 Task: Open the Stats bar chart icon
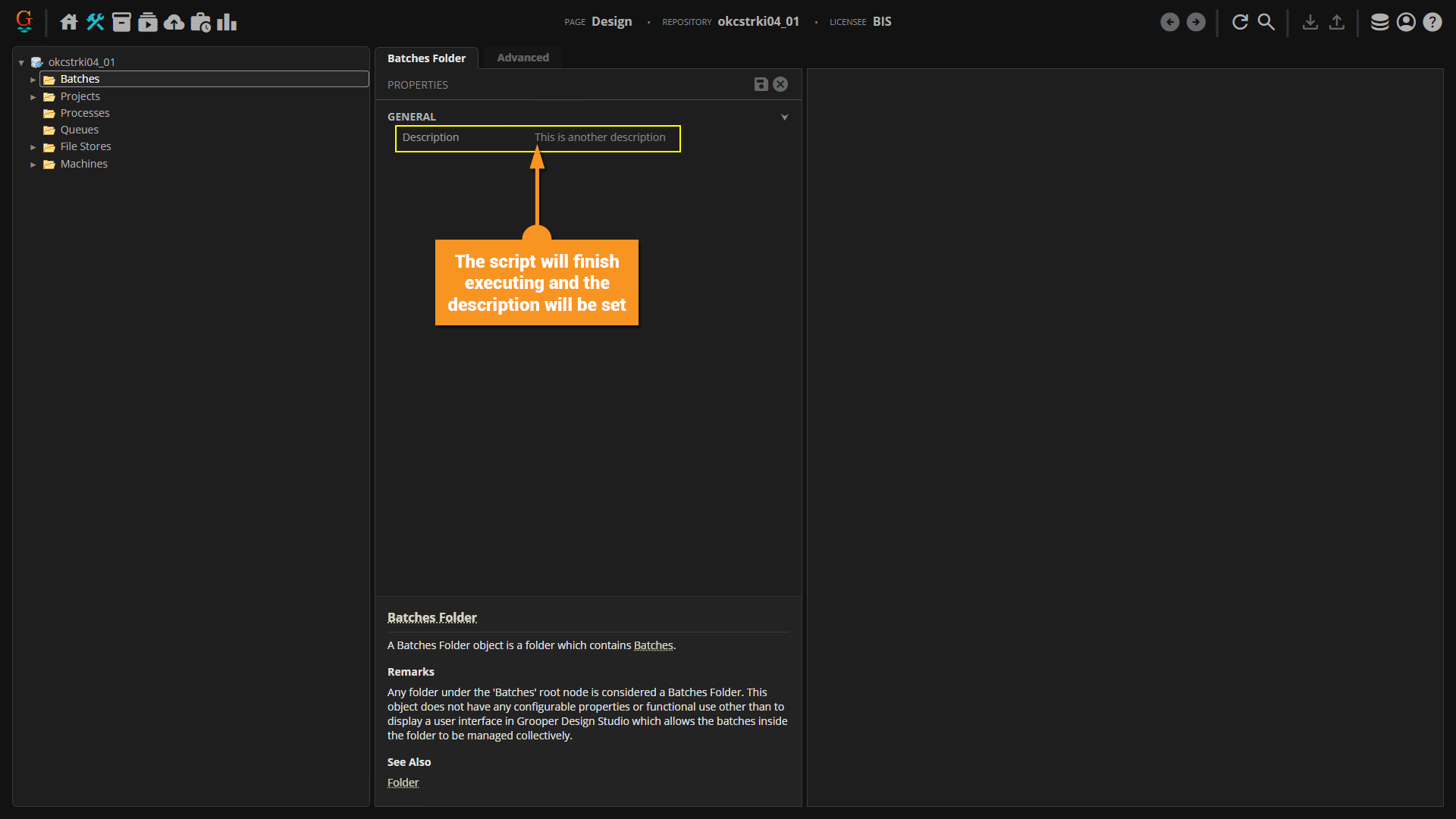[227, 22]
